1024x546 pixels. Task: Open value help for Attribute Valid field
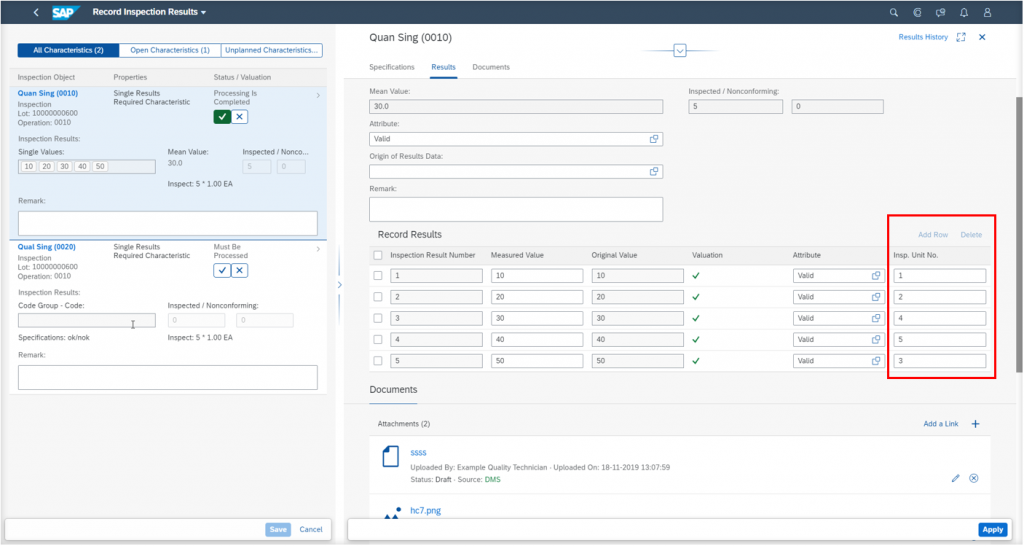click(654, 139)
